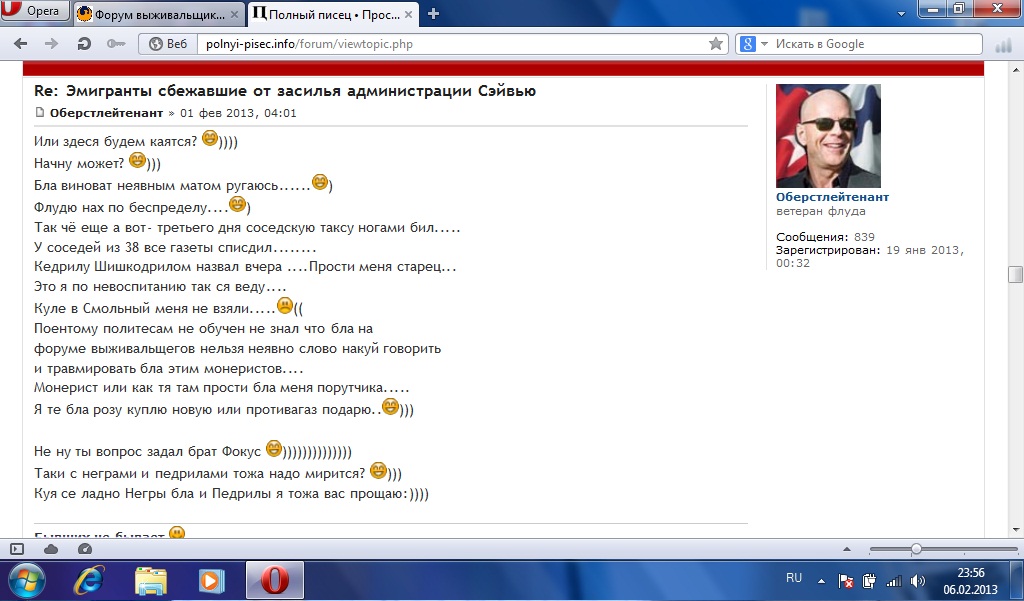The width and height of the screenshot is (1024, 601).
Task: Open the power plug tray icon
Action: point(869,581)
